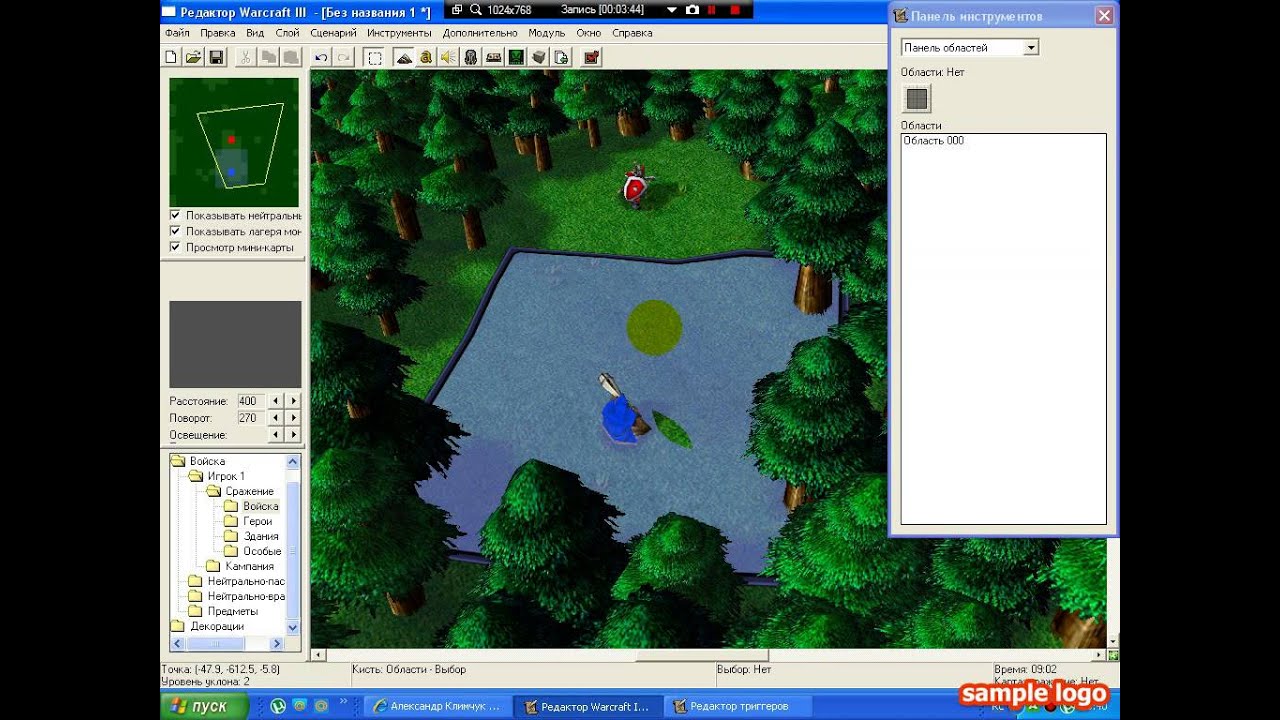Select the Особые folder in the tree
1280x720 pixels.
[262, 552]
